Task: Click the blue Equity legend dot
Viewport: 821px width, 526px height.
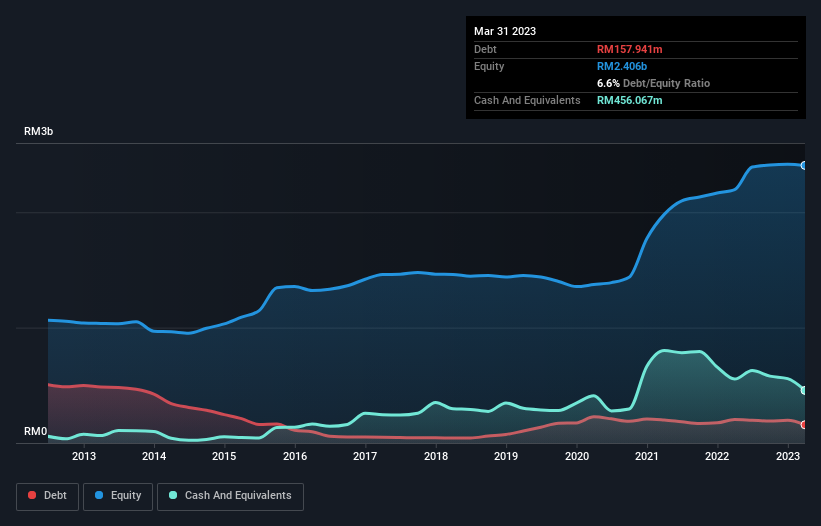Action: (99, 495)
